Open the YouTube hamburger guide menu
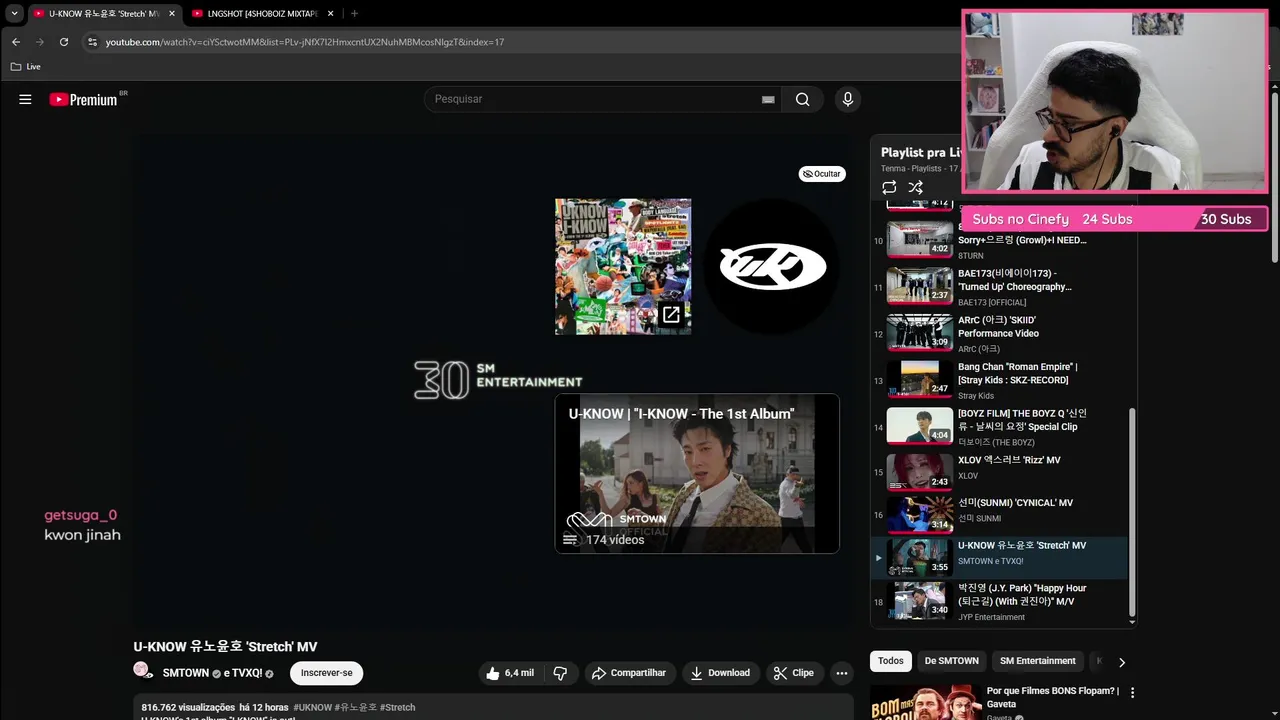Viewport: 1280px width, 720px height. point(25,99)
